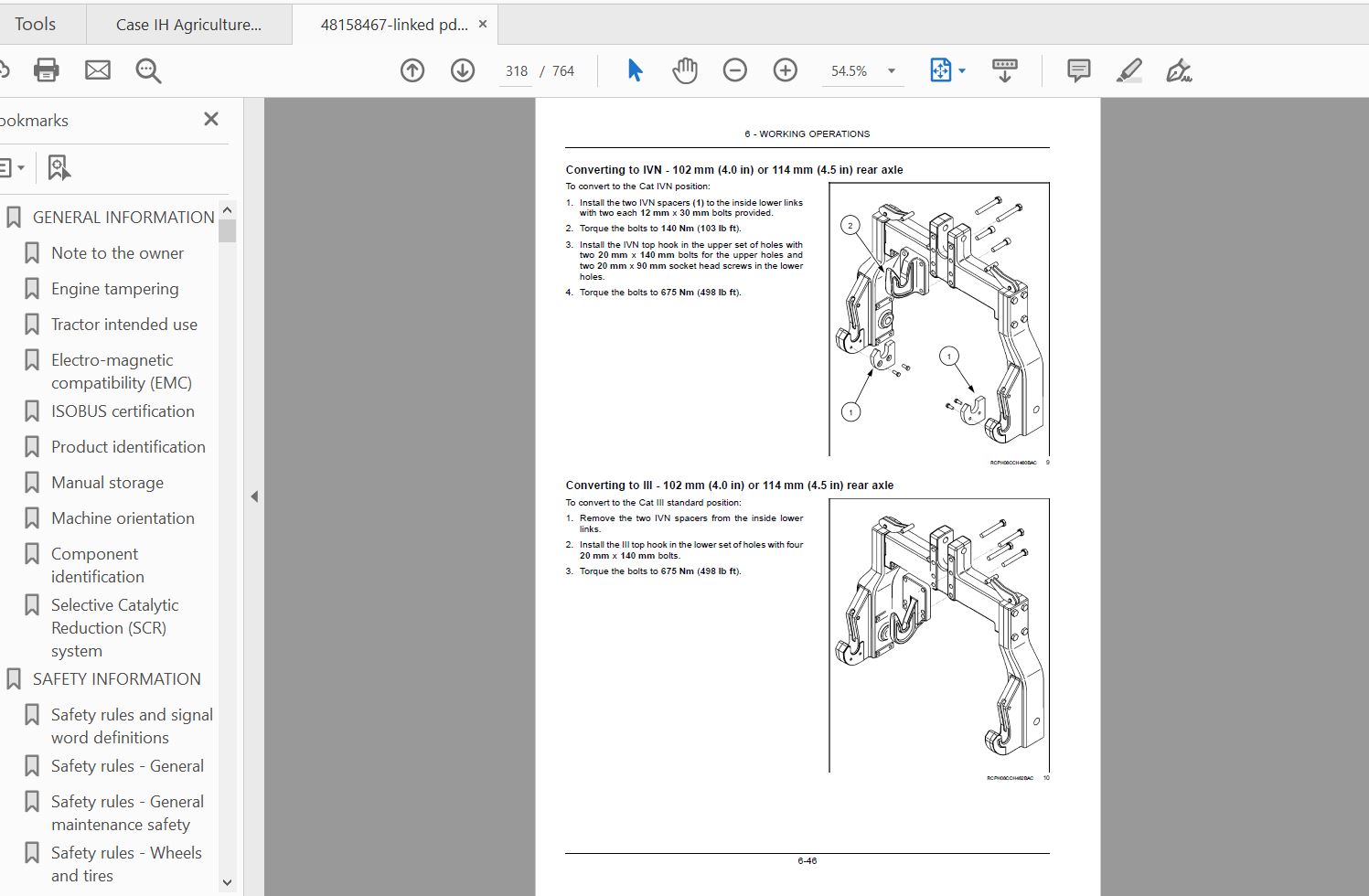This screenshot has height=896, width=1369.
Task: Click heading Converting to IVN rear axle
Action: (734, 169)
